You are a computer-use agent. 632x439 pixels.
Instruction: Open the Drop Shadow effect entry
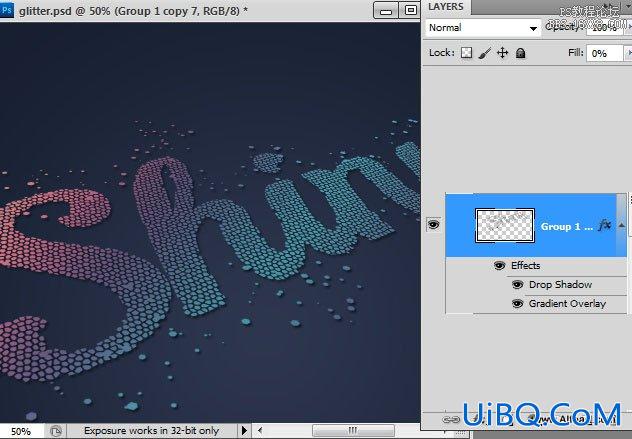[560, 285]
